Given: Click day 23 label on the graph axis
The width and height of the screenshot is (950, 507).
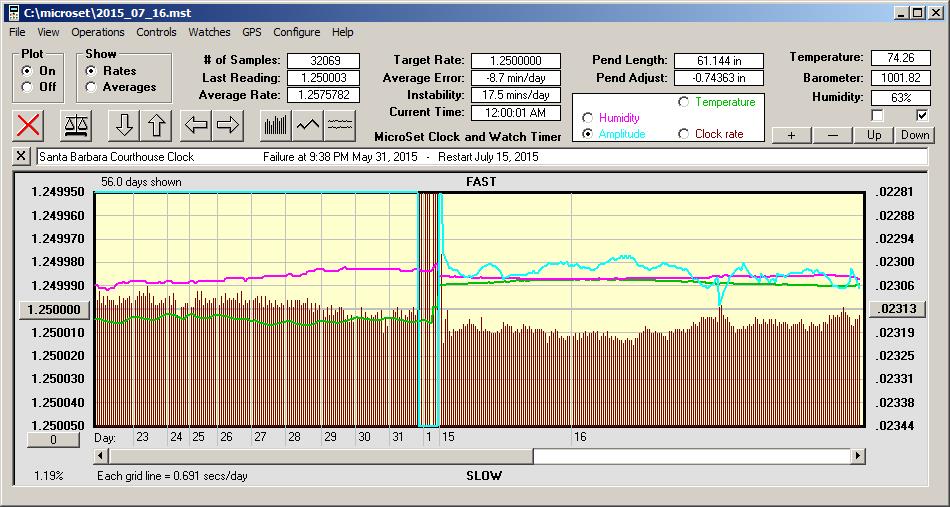Looking at the screenshot, I should pyautogui.click(x=142, y=437).
